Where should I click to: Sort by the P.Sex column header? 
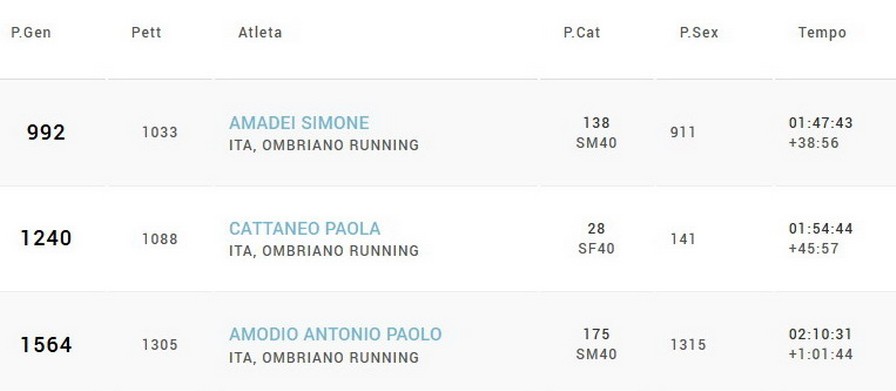pos(699,33)
